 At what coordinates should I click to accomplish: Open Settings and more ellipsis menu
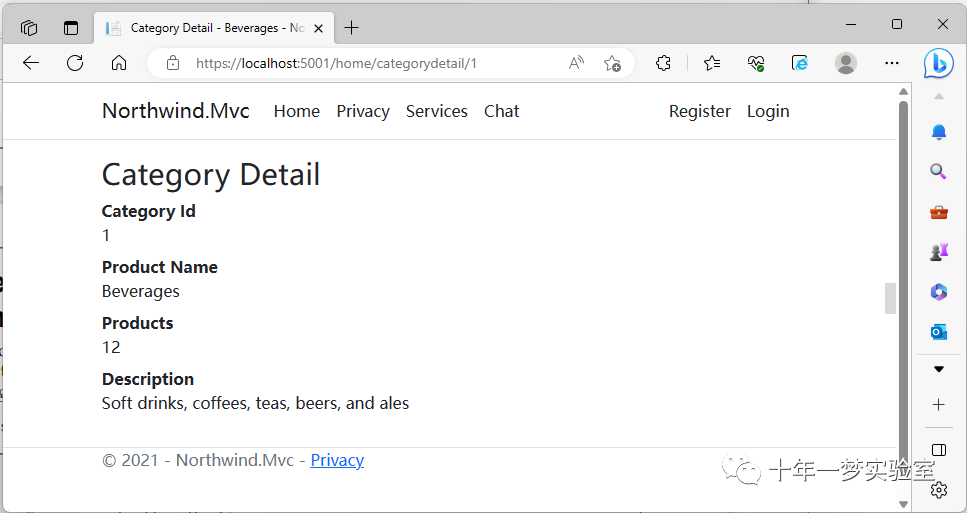892,63
